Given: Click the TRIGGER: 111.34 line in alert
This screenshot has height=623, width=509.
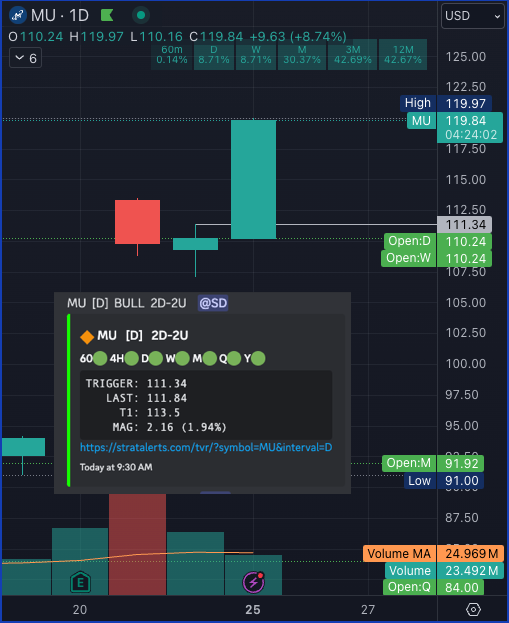Looking at the screenshot, I should pos(136,383).
